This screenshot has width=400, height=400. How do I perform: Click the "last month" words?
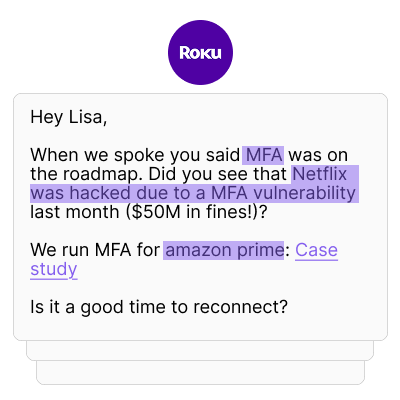click(74, 212)
